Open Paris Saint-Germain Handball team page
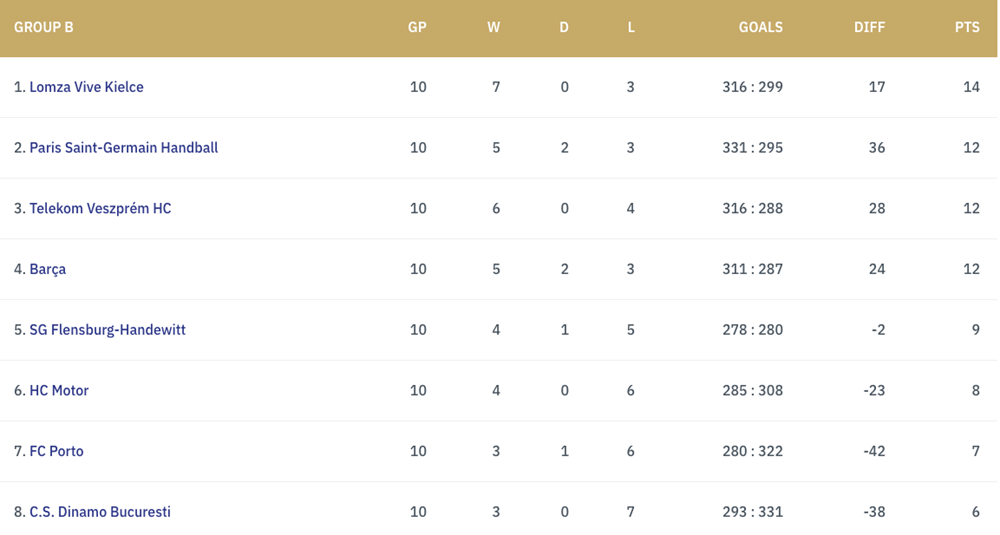The width and height of the screenshot is (1000, 535). (x=124, y=148)
